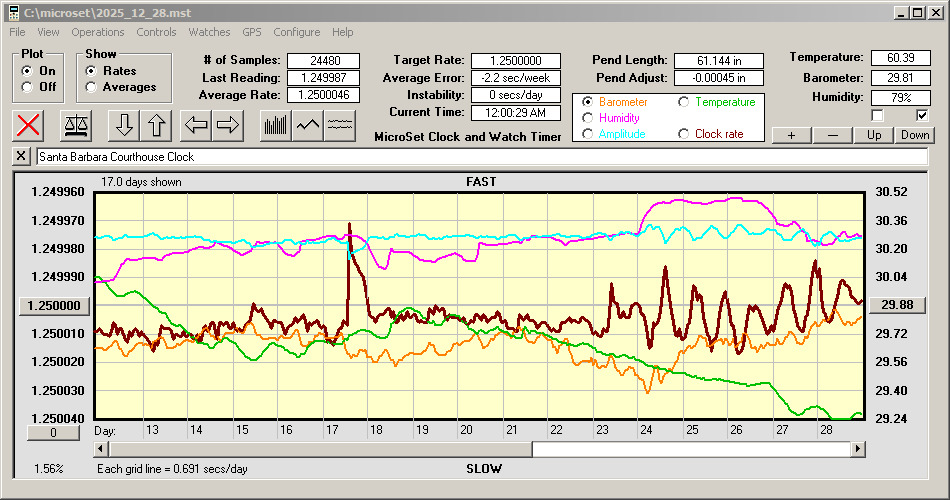Select the Averages radio button
950x500 pixels.
click(x=91, y=87)
